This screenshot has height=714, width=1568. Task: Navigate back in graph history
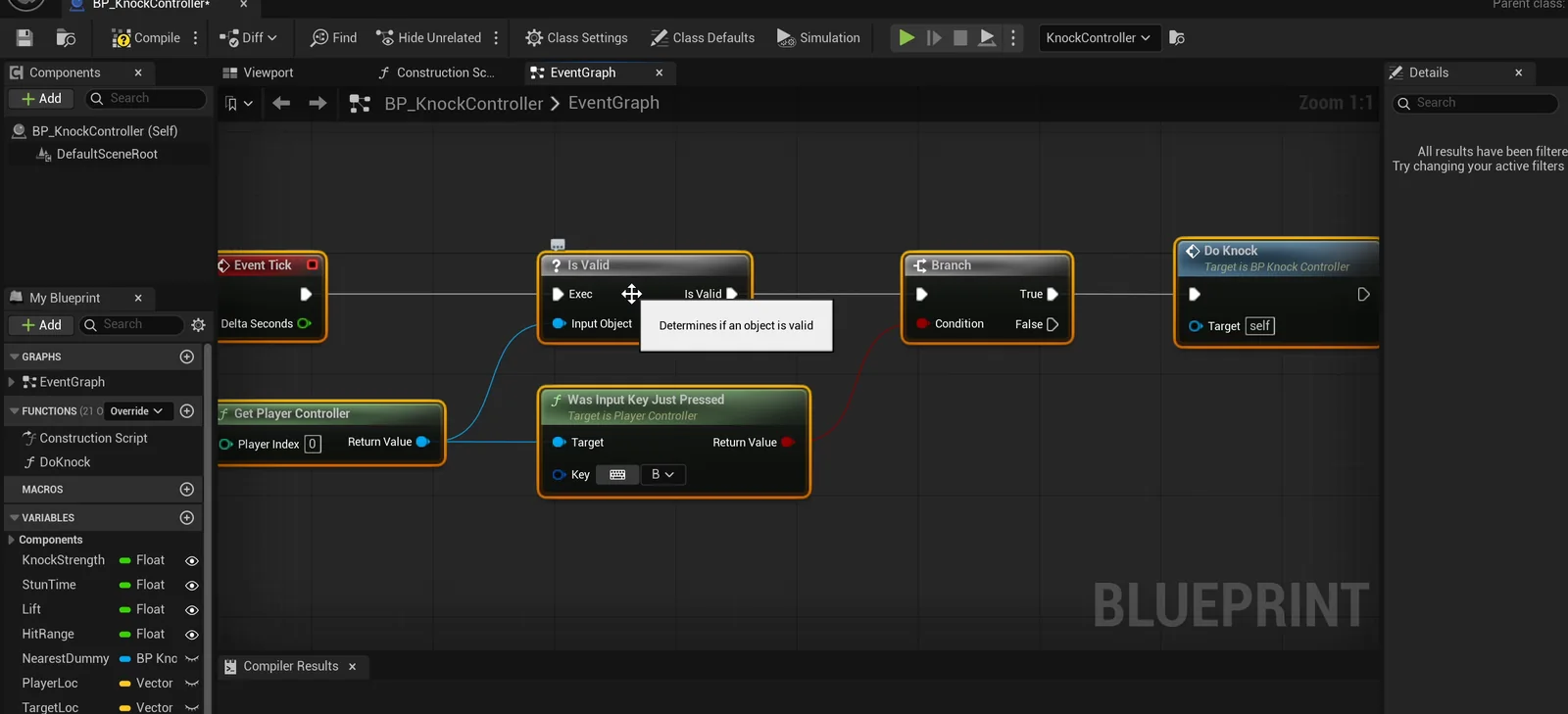click(281, 103)
